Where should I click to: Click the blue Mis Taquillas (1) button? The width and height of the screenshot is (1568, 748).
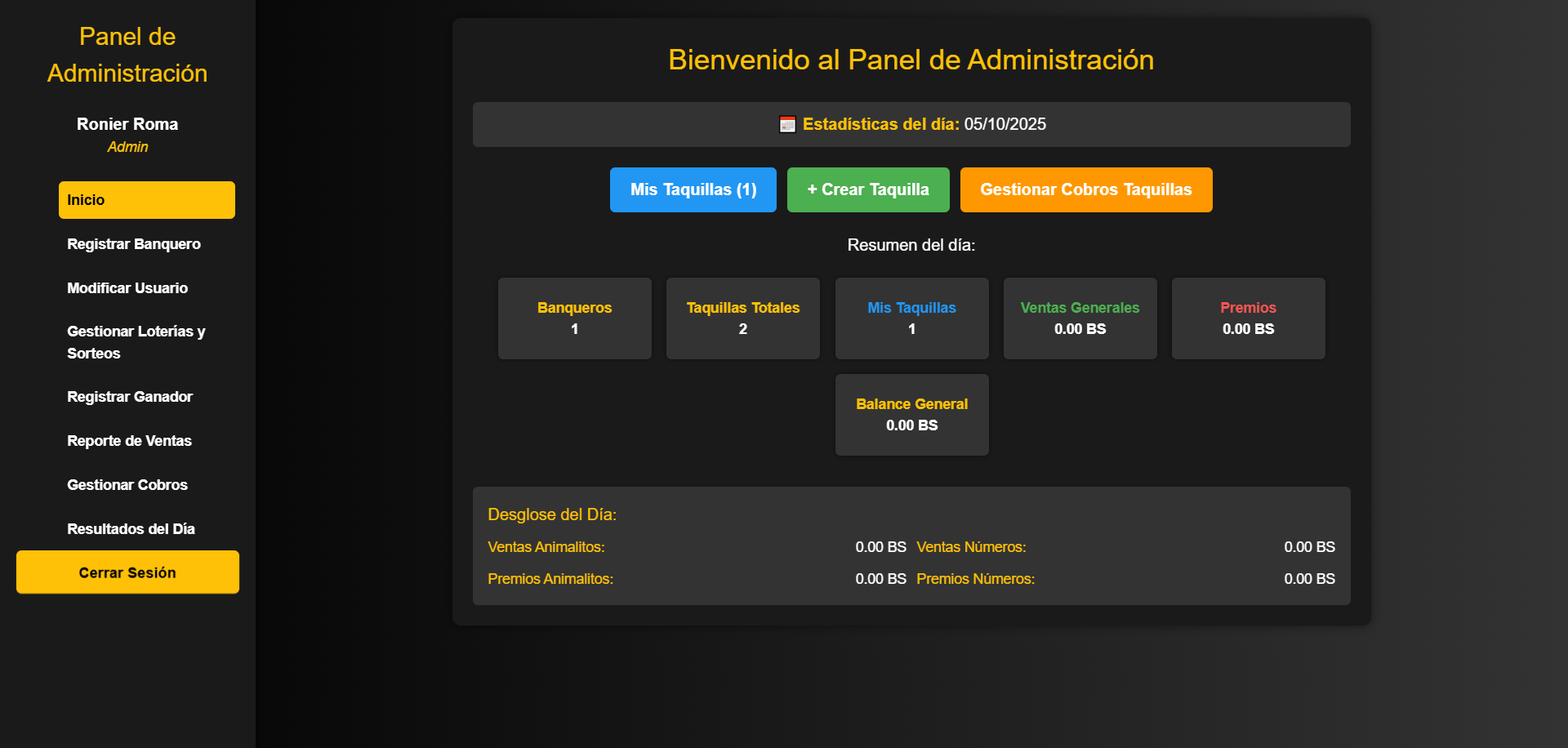point(693,189)
